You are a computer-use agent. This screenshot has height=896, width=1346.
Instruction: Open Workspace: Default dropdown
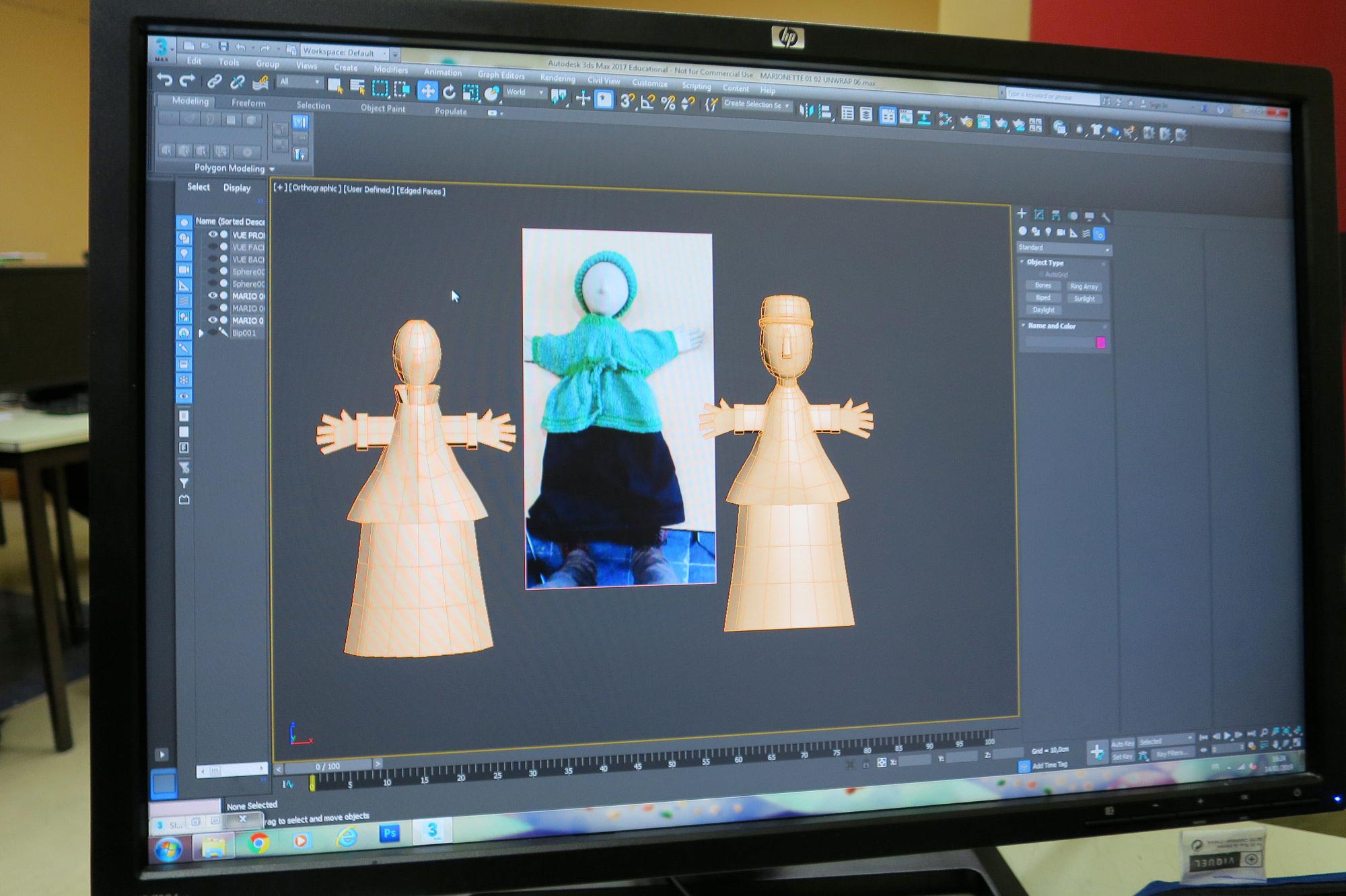(345, 52)
